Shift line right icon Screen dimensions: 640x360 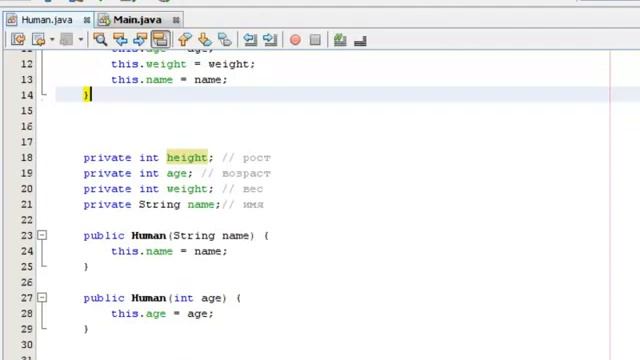pyautogui.click(x=270, y=40)
